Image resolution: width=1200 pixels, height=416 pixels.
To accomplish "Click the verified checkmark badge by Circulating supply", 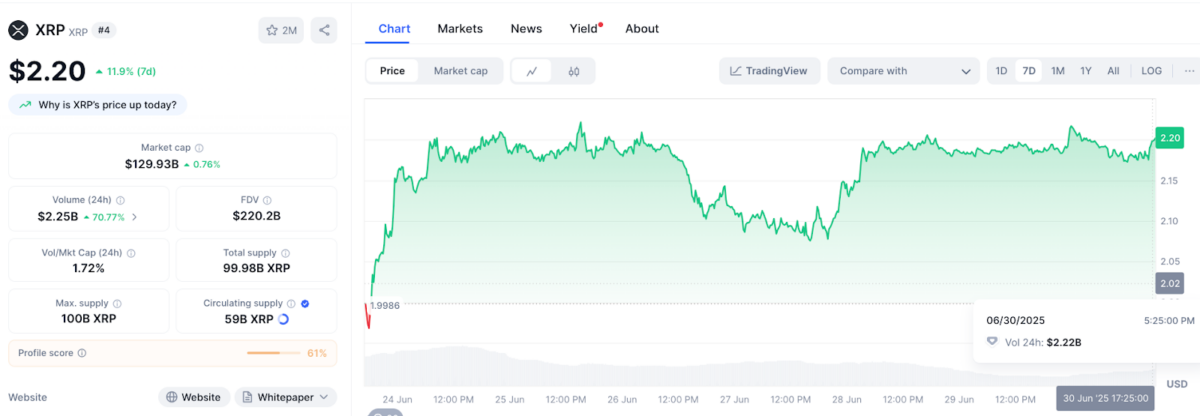I will pos(305,303).
